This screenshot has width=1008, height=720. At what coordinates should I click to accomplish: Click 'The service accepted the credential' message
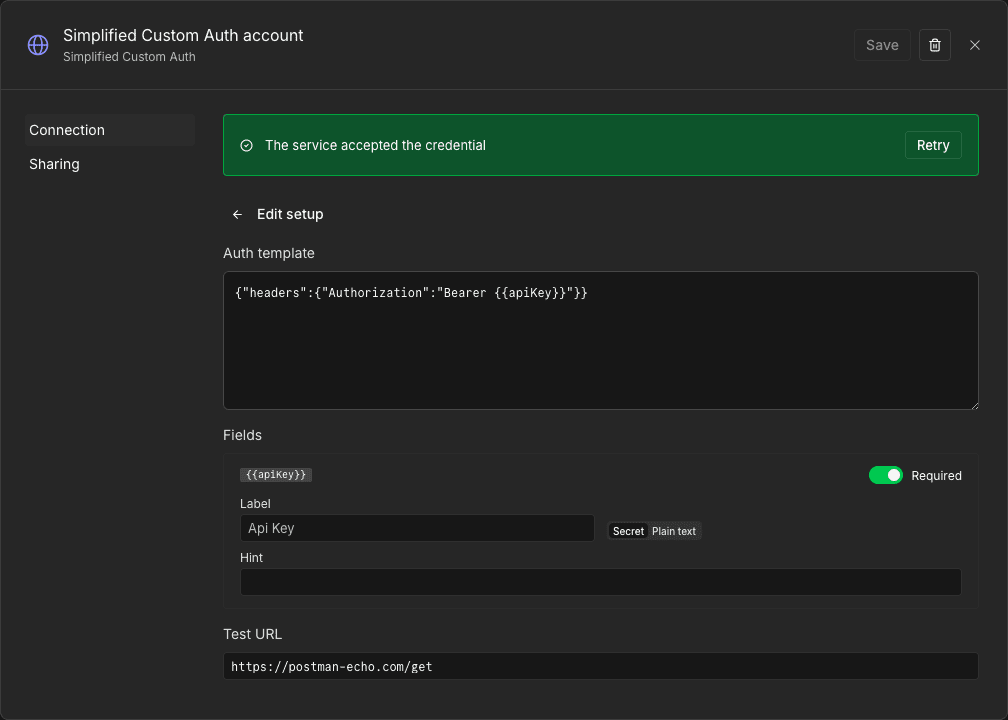[x=375, y=145]
